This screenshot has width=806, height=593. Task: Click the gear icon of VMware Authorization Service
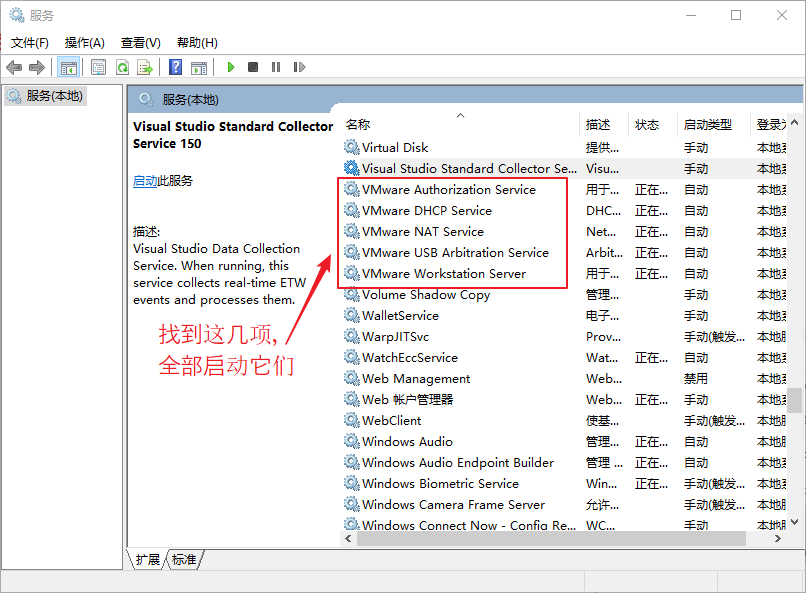pos(352,190)
